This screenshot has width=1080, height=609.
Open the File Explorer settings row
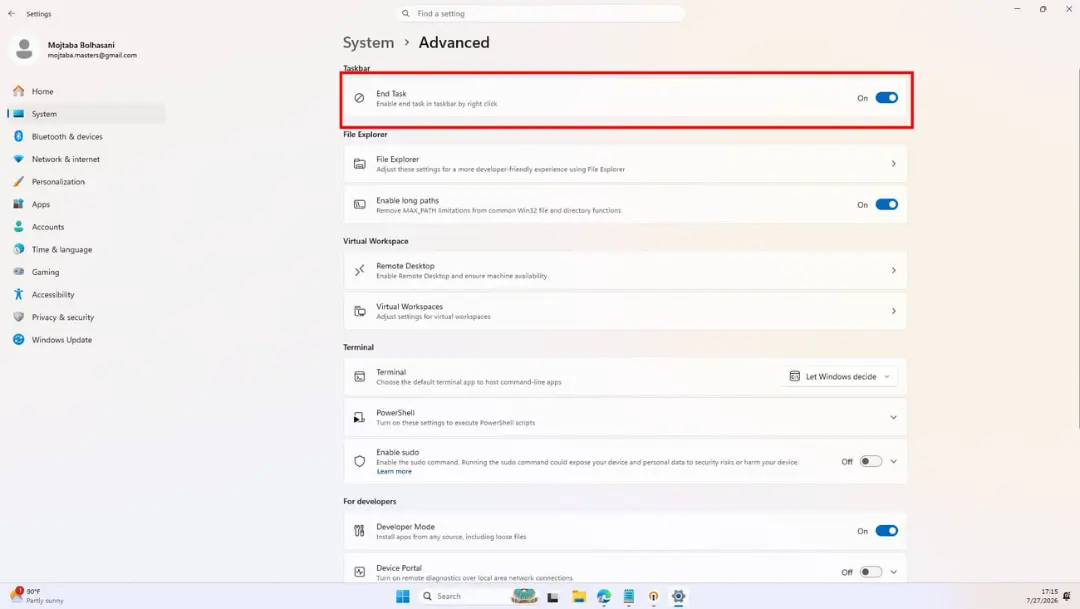click(x=625, y=164)
